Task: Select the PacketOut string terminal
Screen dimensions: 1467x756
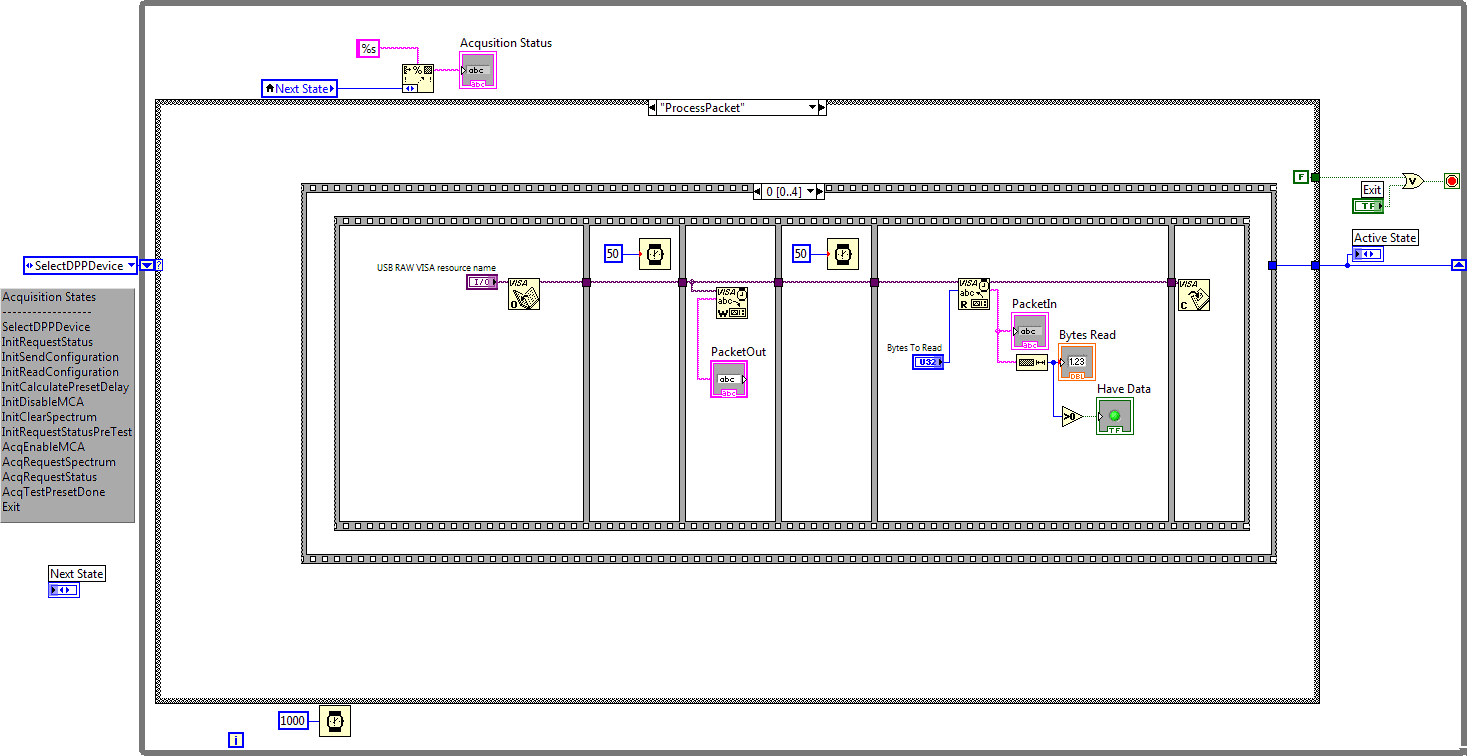Action: pos(728,379)
